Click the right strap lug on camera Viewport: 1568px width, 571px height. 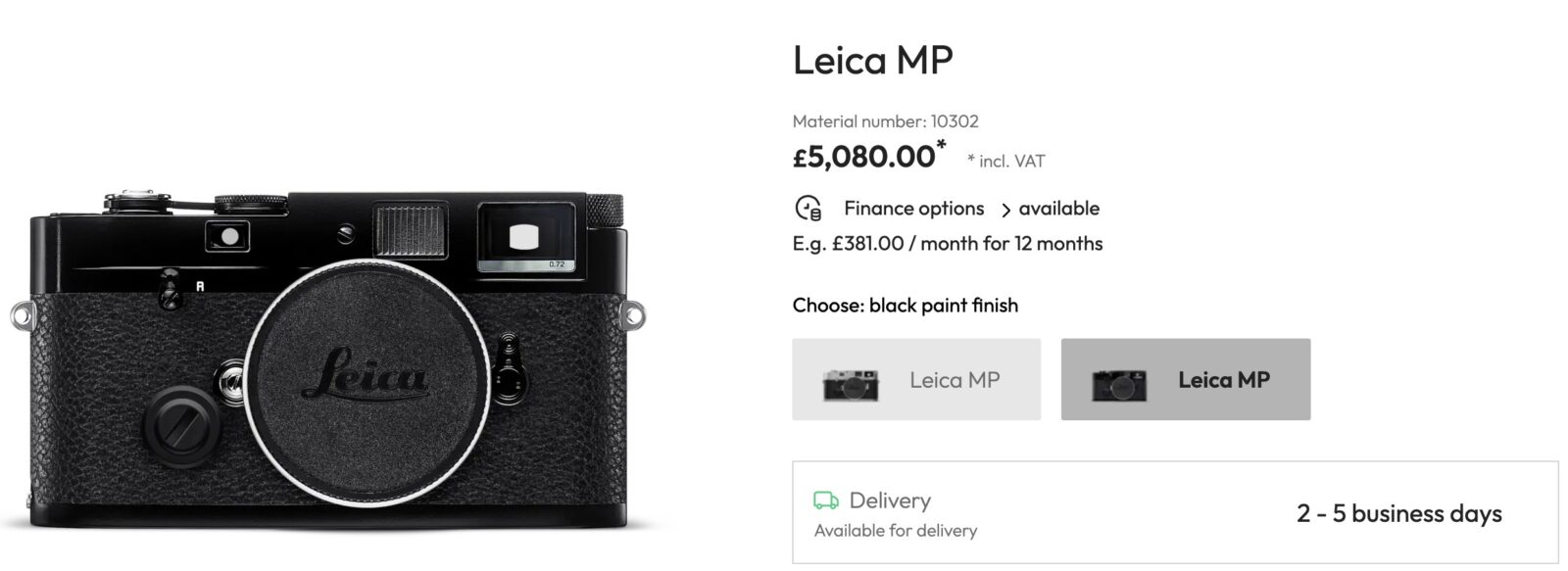coord(634,316)
